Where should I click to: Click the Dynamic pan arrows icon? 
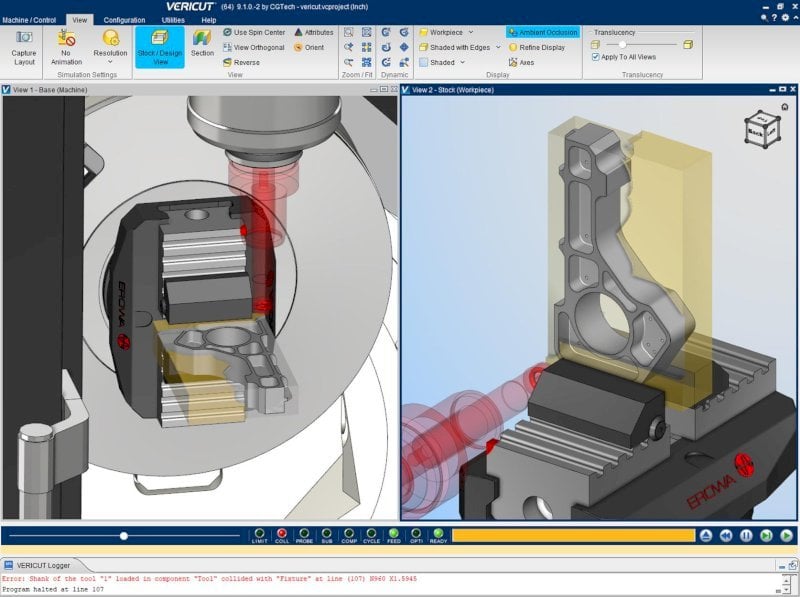[x=404, y=47]
